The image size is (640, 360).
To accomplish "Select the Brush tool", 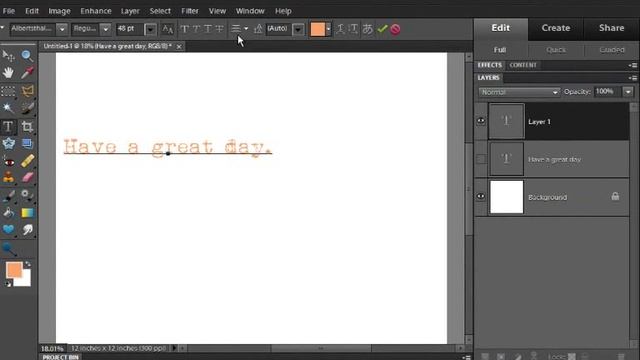I will pos(8,196).
